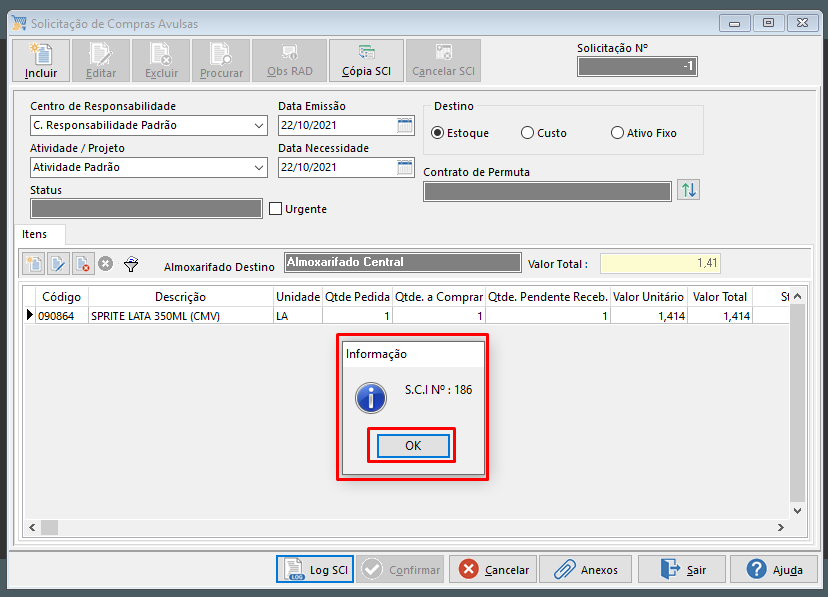Click the Valor Total yellow field
This screenshot has height=597, width=828.
660,263
